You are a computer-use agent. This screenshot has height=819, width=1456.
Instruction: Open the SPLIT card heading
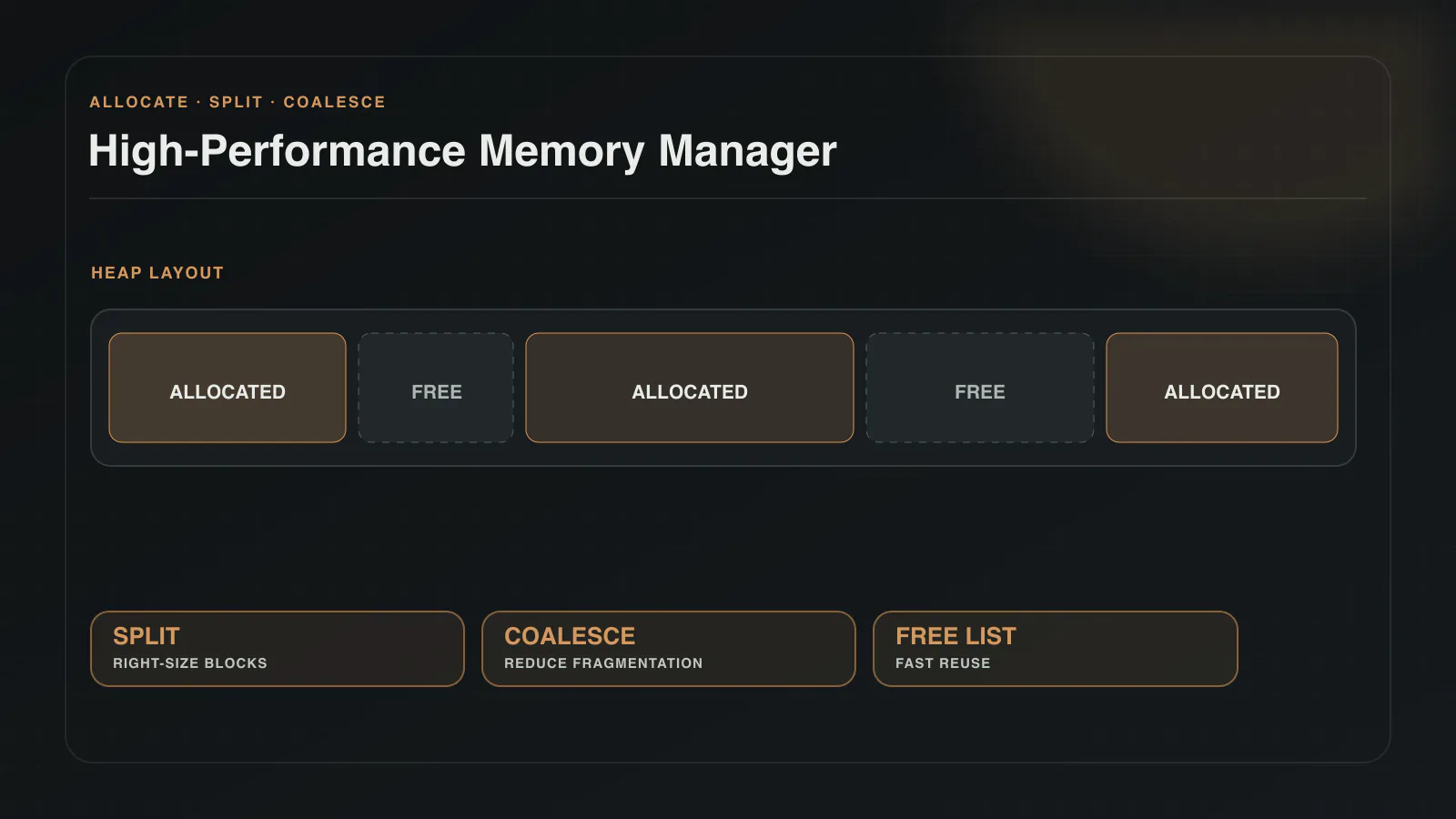click(x=147, y=636)
